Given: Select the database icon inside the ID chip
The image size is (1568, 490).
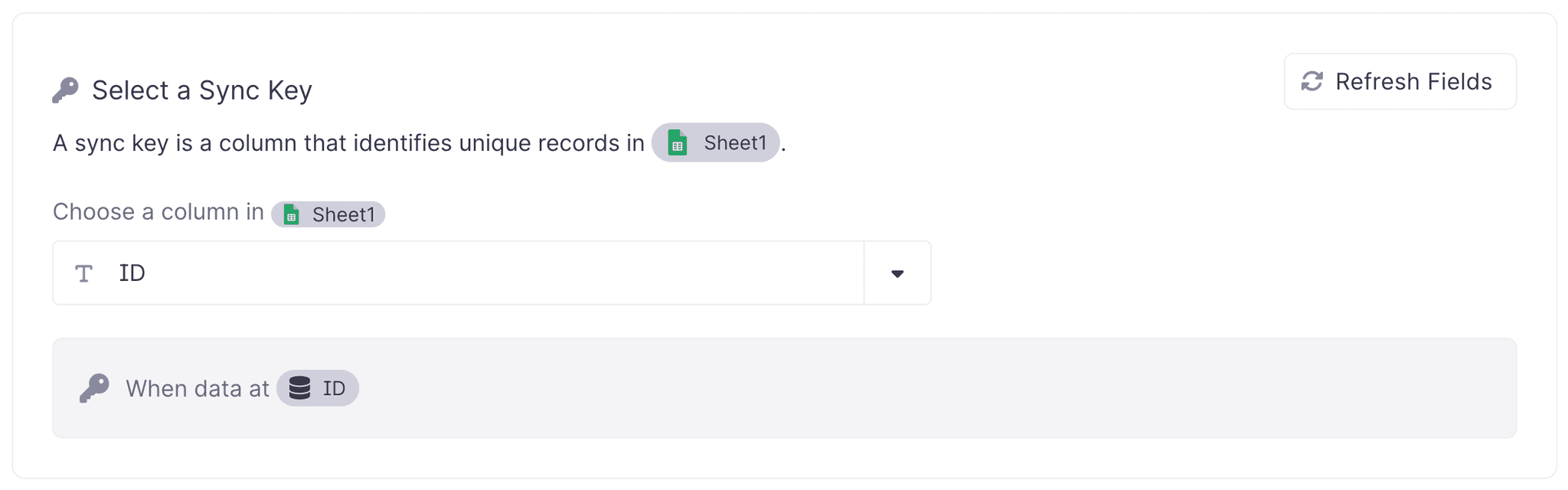Looking at the screenshot, I should [299, 388].
